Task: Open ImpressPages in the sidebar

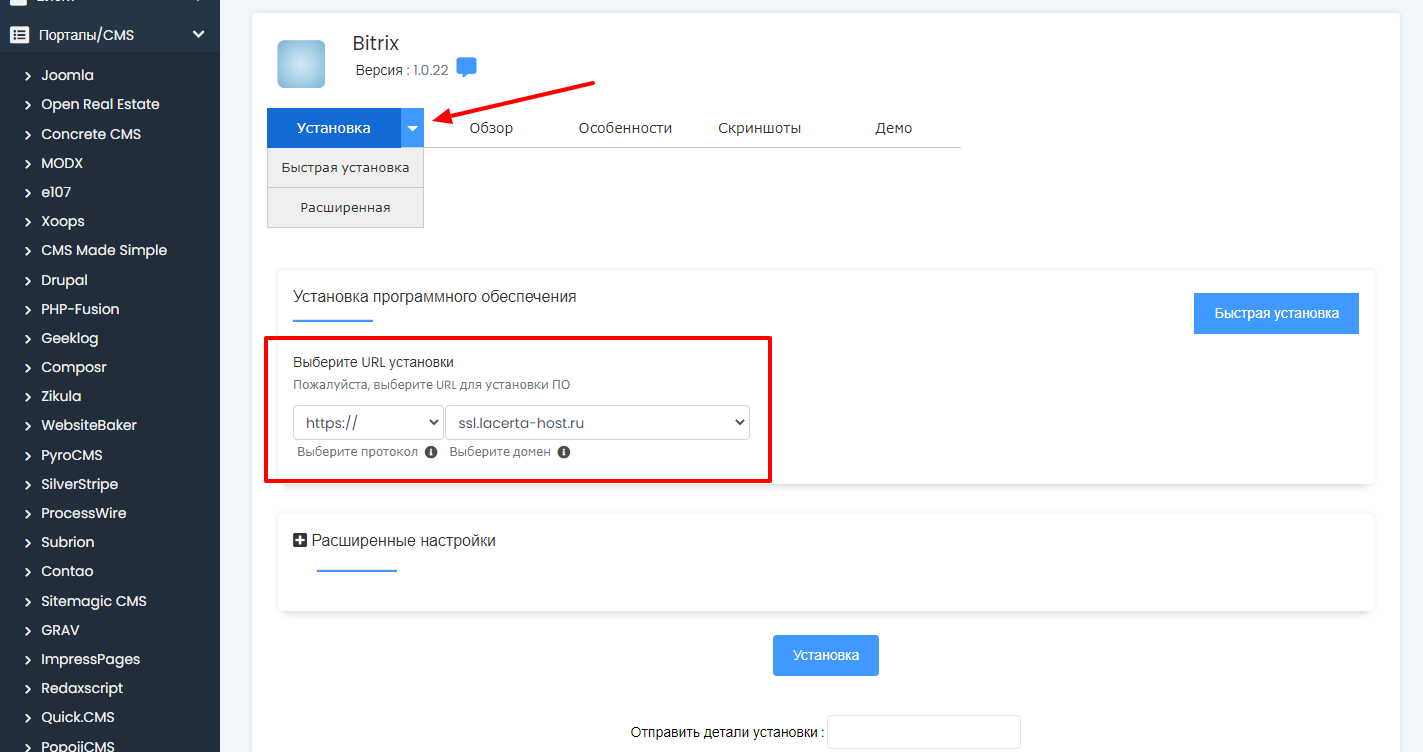Action: coord(91,659)
